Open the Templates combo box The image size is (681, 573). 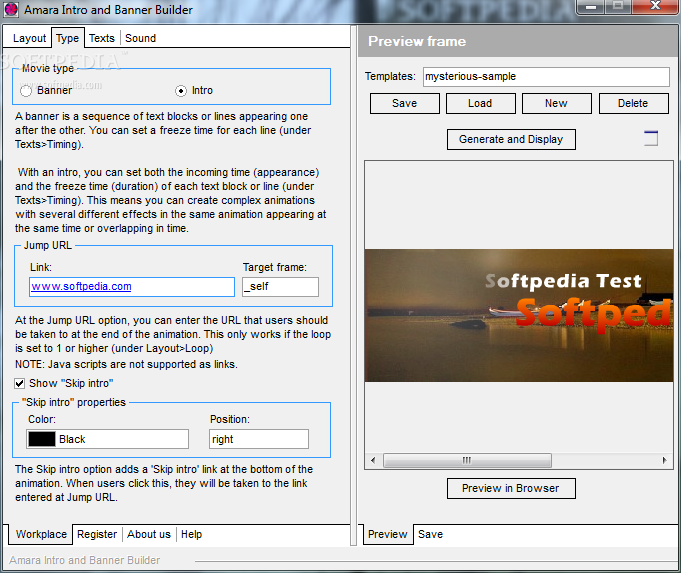tap(546, 76)
